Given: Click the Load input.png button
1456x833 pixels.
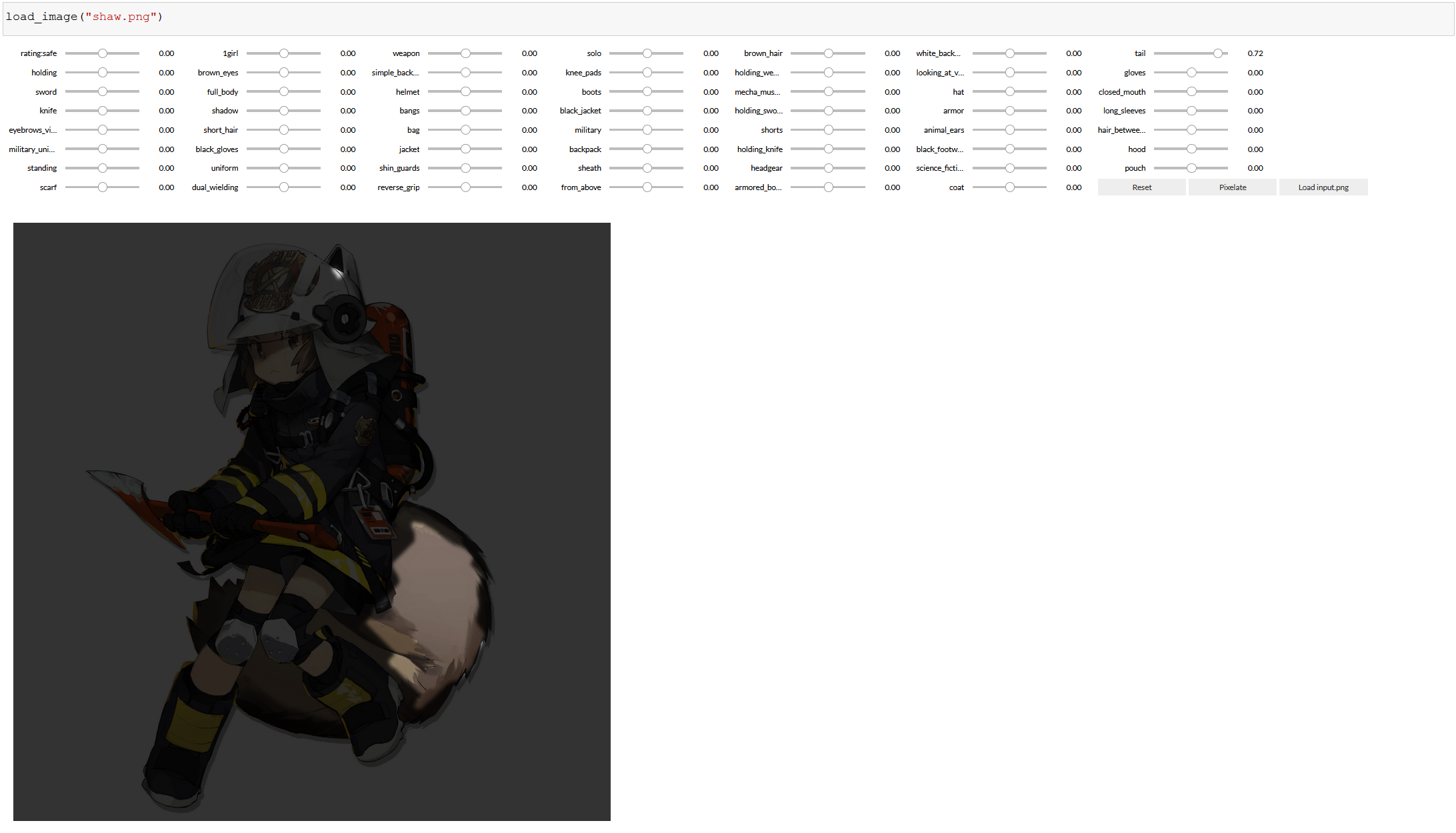Looking at the screenshot, I should (x=1323, y=187).
